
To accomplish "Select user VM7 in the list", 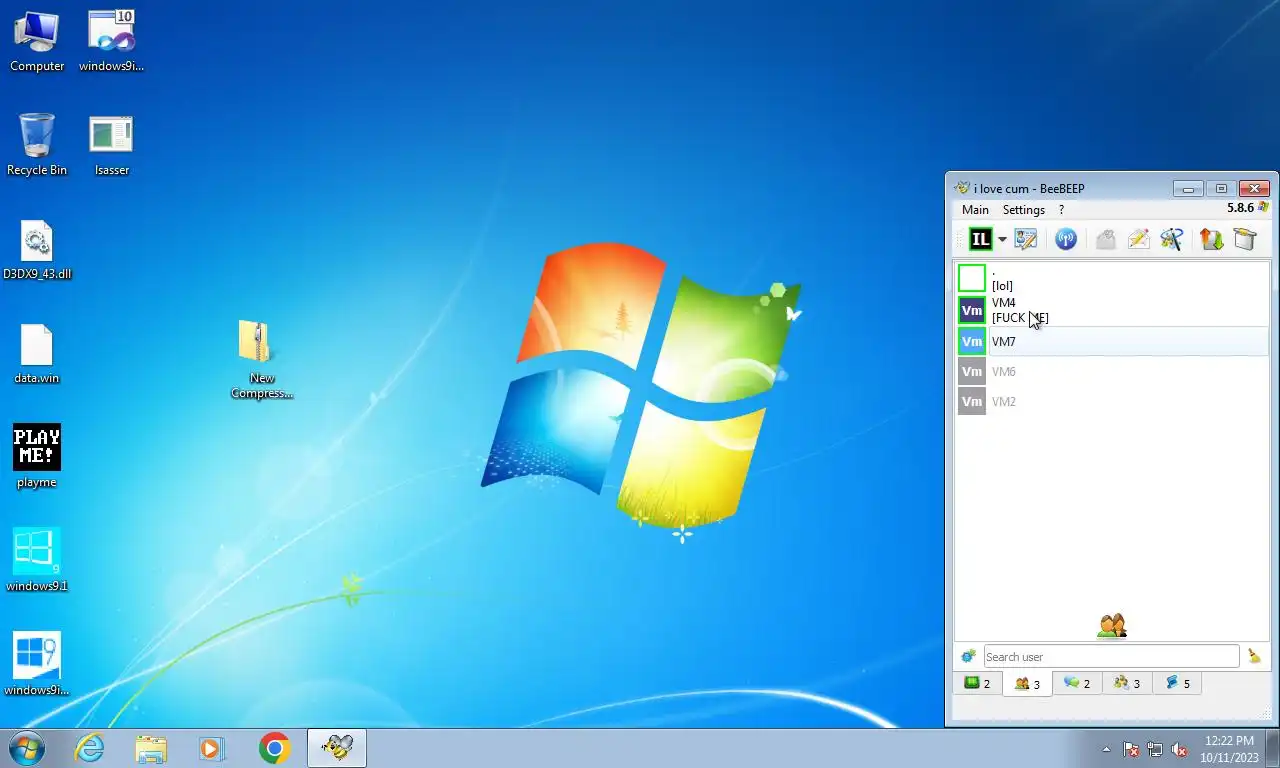I will 1112,341.
